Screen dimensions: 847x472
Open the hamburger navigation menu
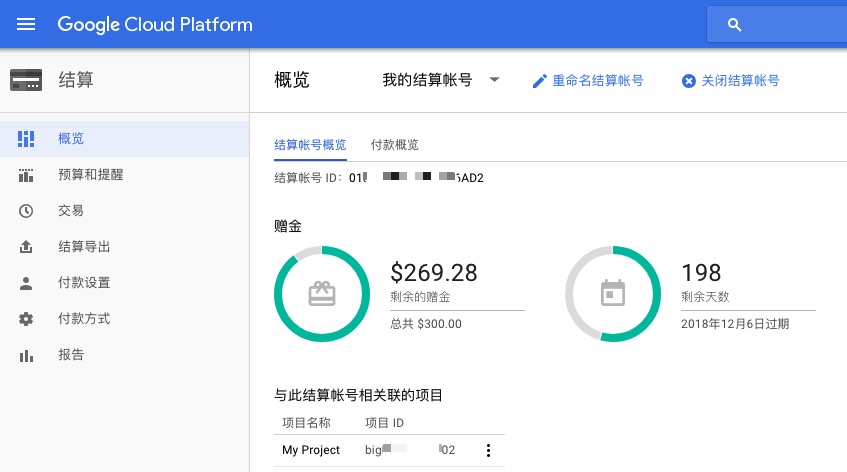pyautogui.click(x=26, y=24)
